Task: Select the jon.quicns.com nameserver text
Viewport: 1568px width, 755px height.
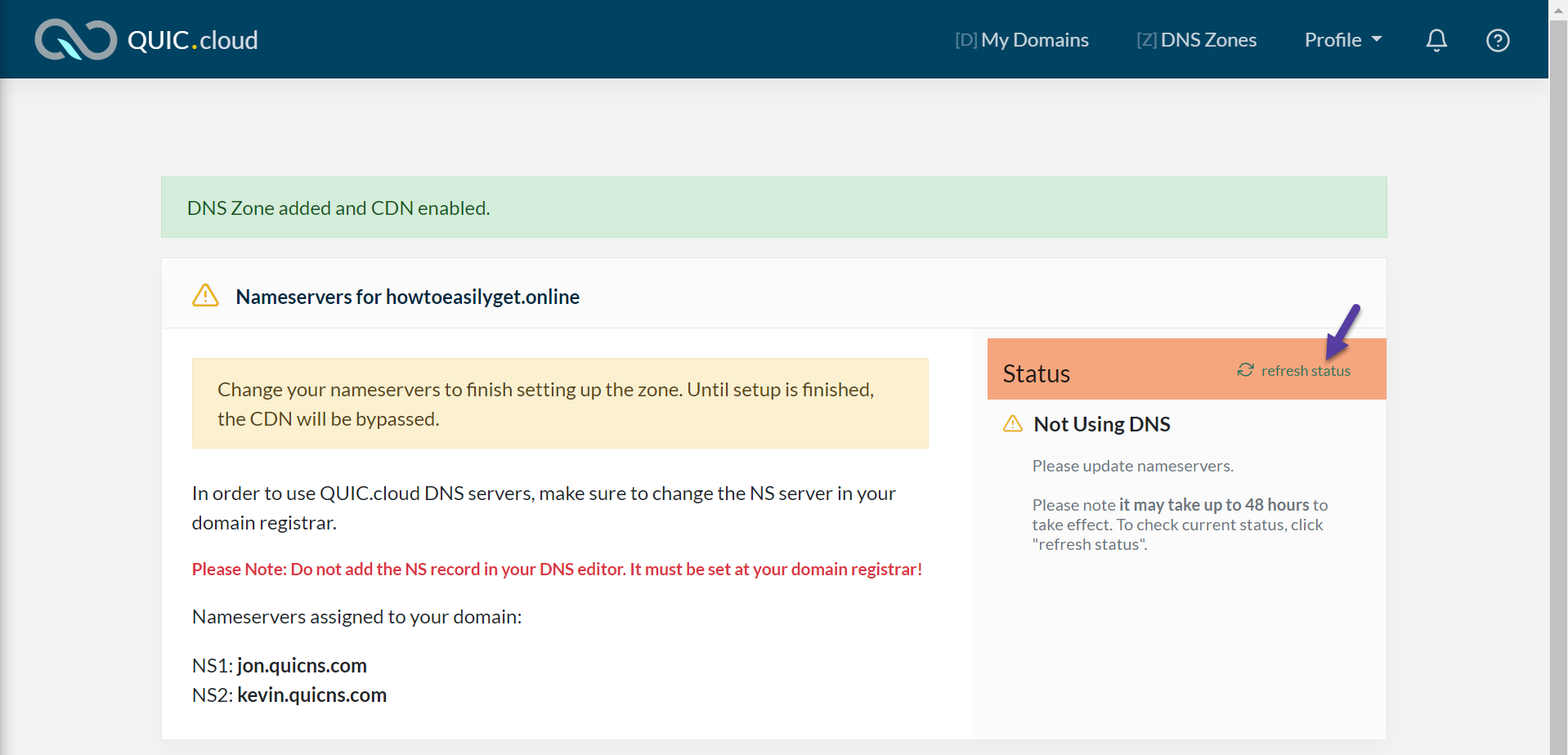Action: 302,665
